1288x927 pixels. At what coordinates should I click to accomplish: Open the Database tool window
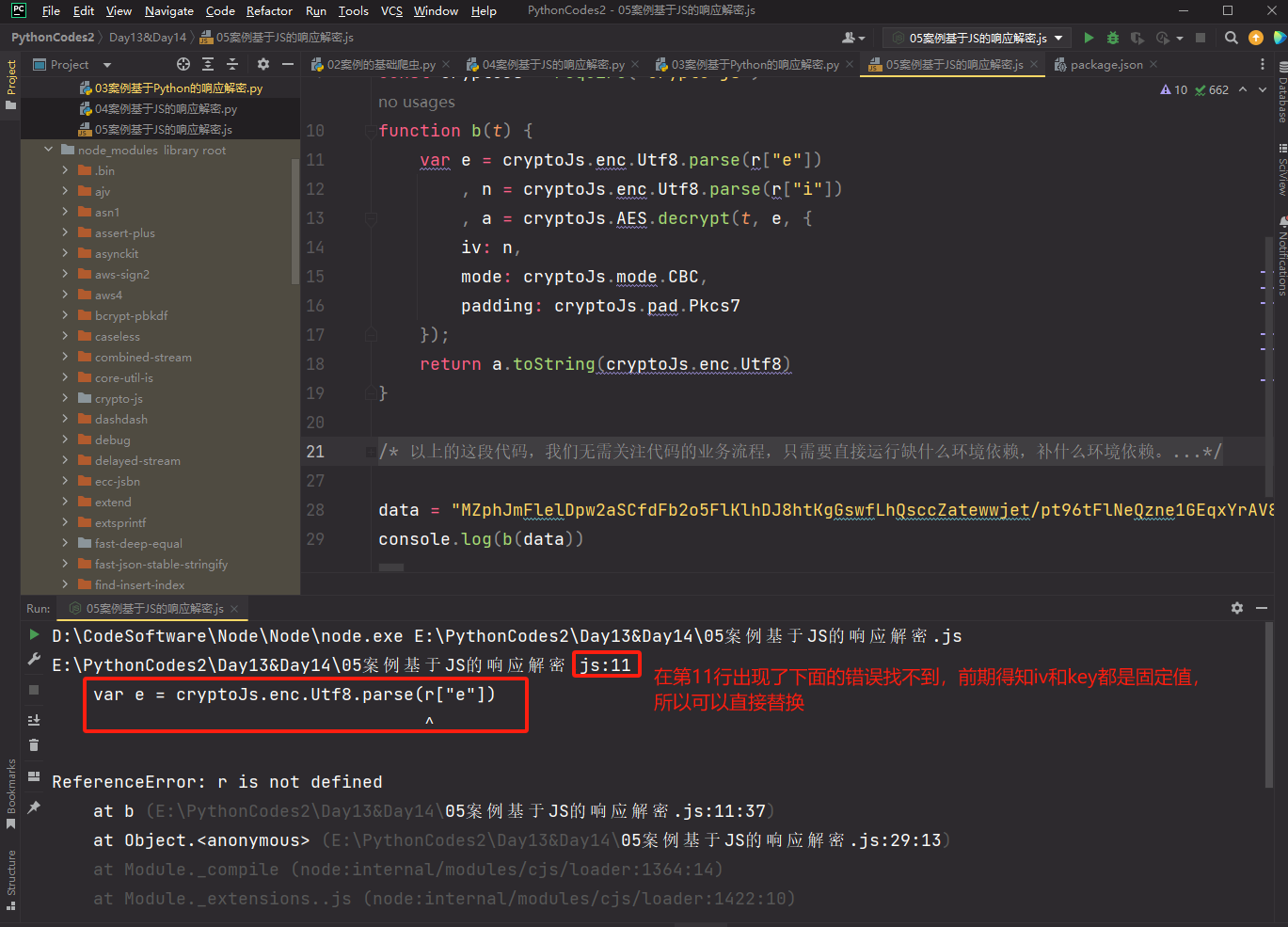[x=1281, y=92]
